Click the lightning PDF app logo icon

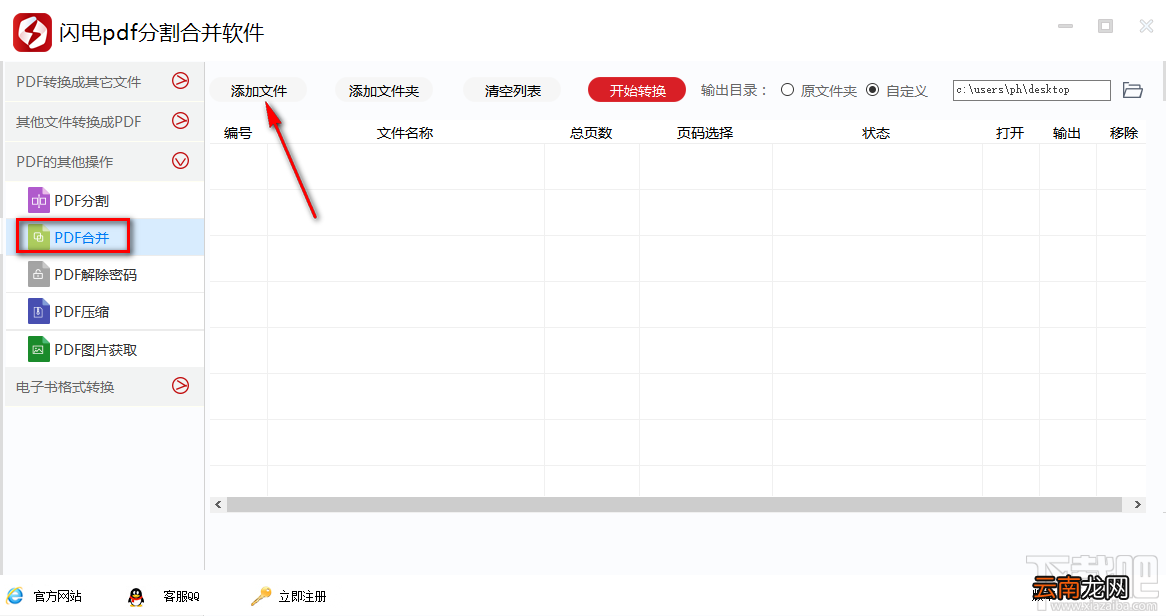(x=32, y=32)
